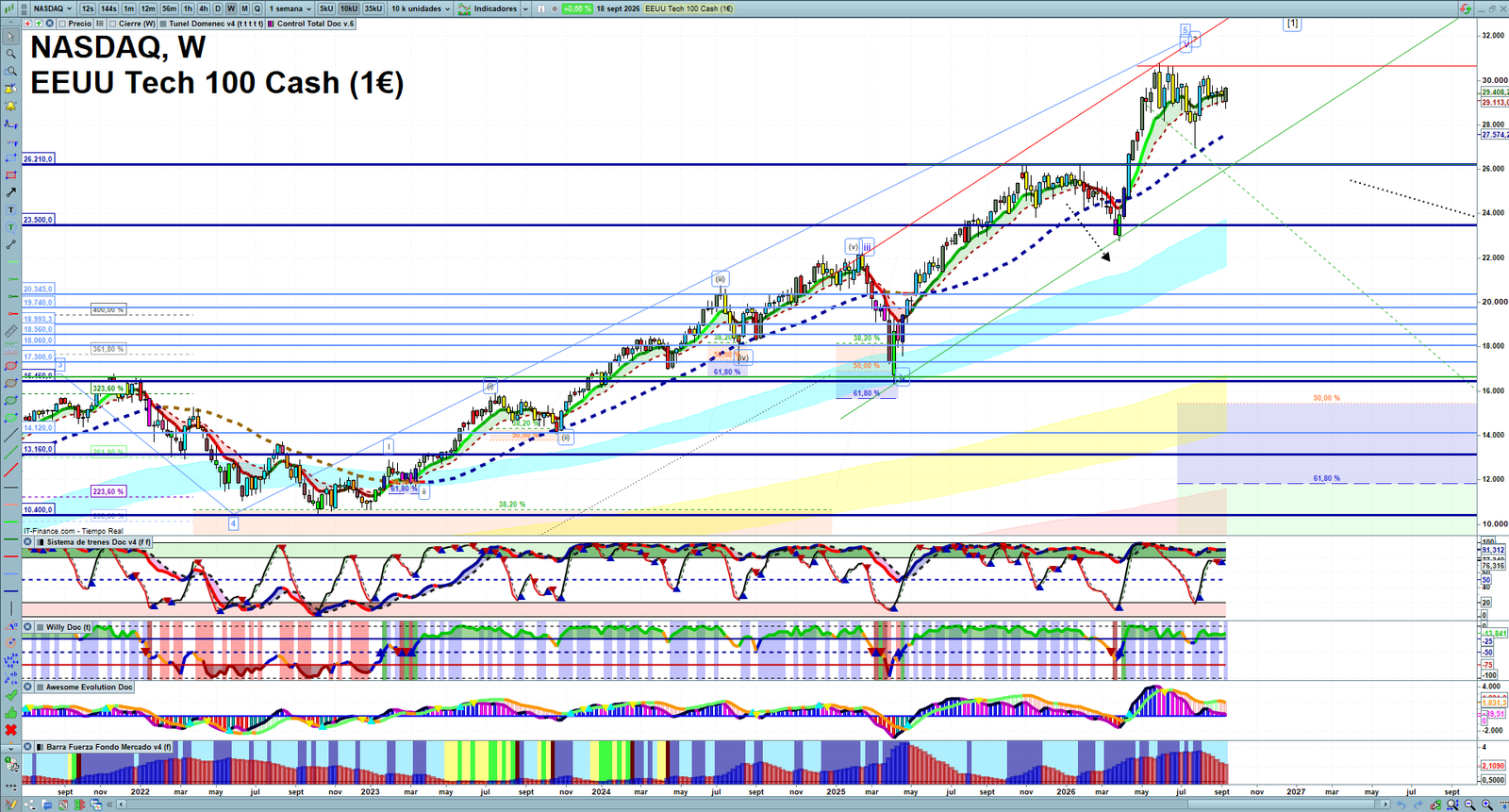Select the 1h timeframe

point(188,8)
